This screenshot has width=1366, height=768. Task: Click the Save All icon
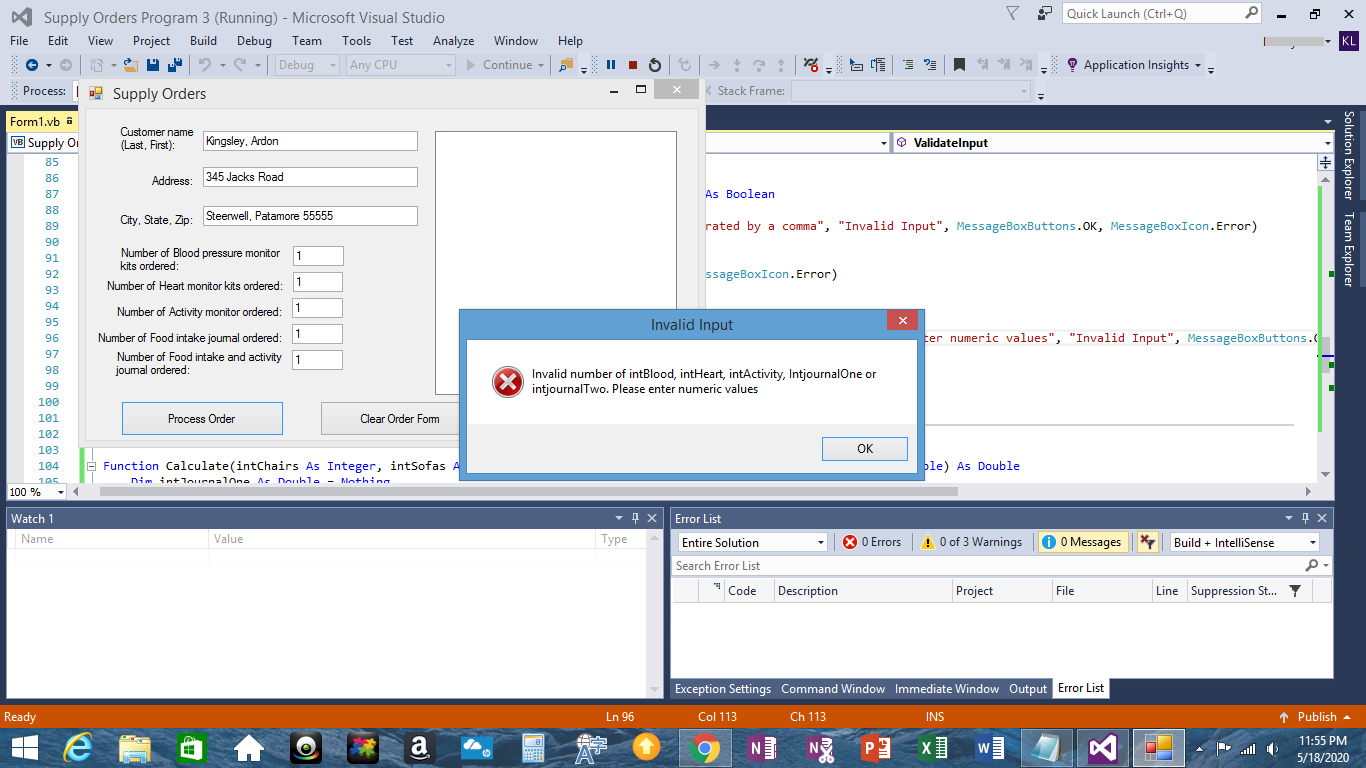coord(175,65)
